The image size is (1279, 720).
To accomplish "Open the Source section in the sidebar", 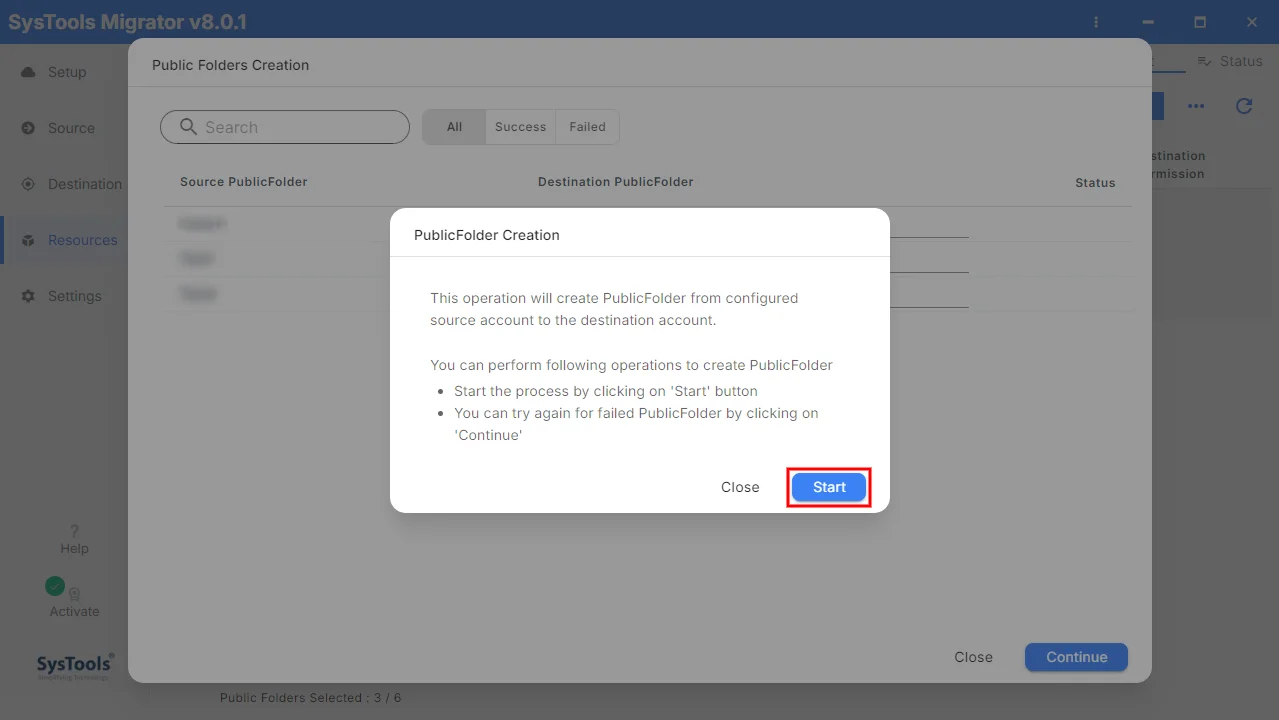I will click(x=64, y=128).
